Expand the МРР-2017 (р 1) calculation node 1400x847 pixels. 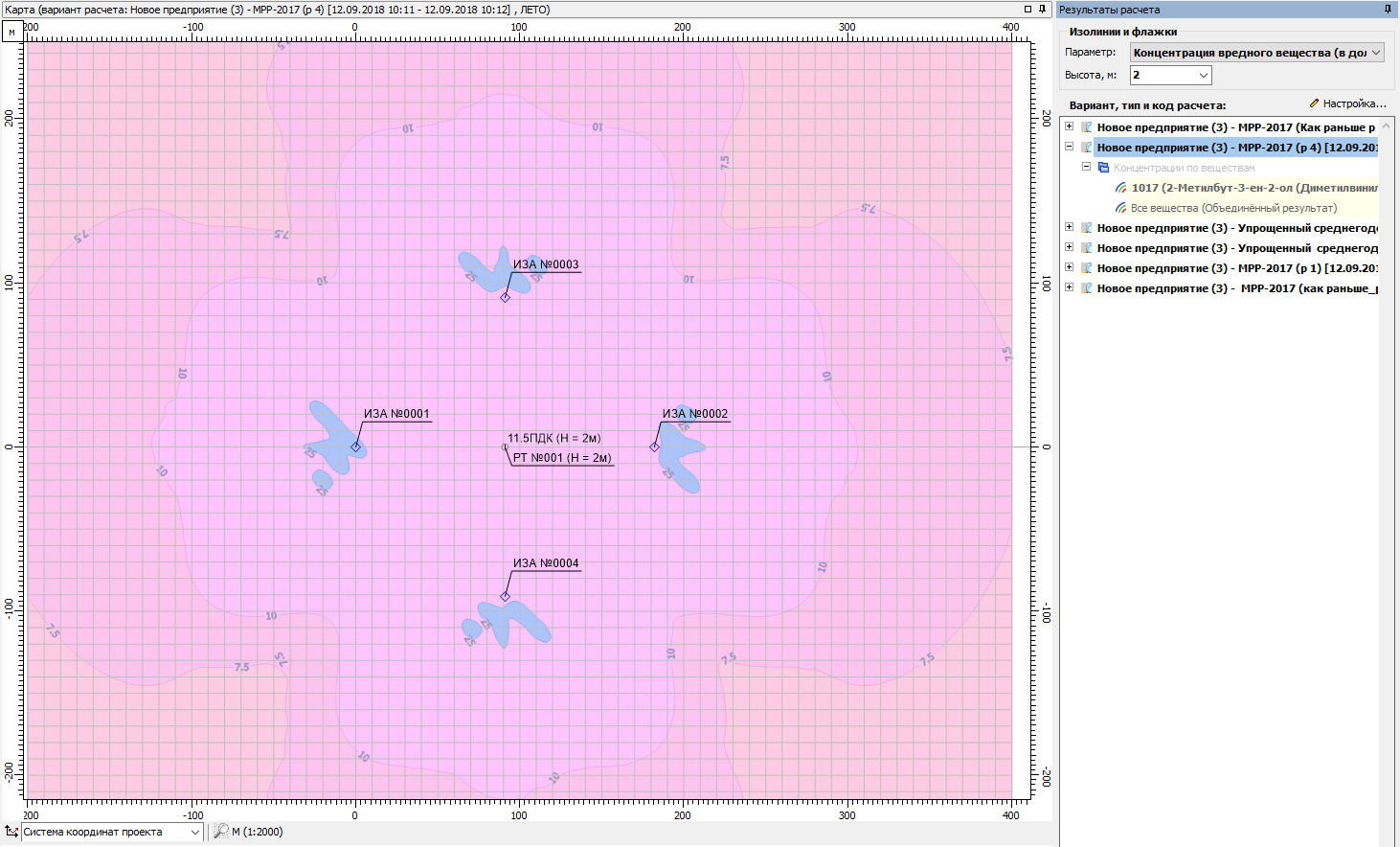coord(1069,268)
